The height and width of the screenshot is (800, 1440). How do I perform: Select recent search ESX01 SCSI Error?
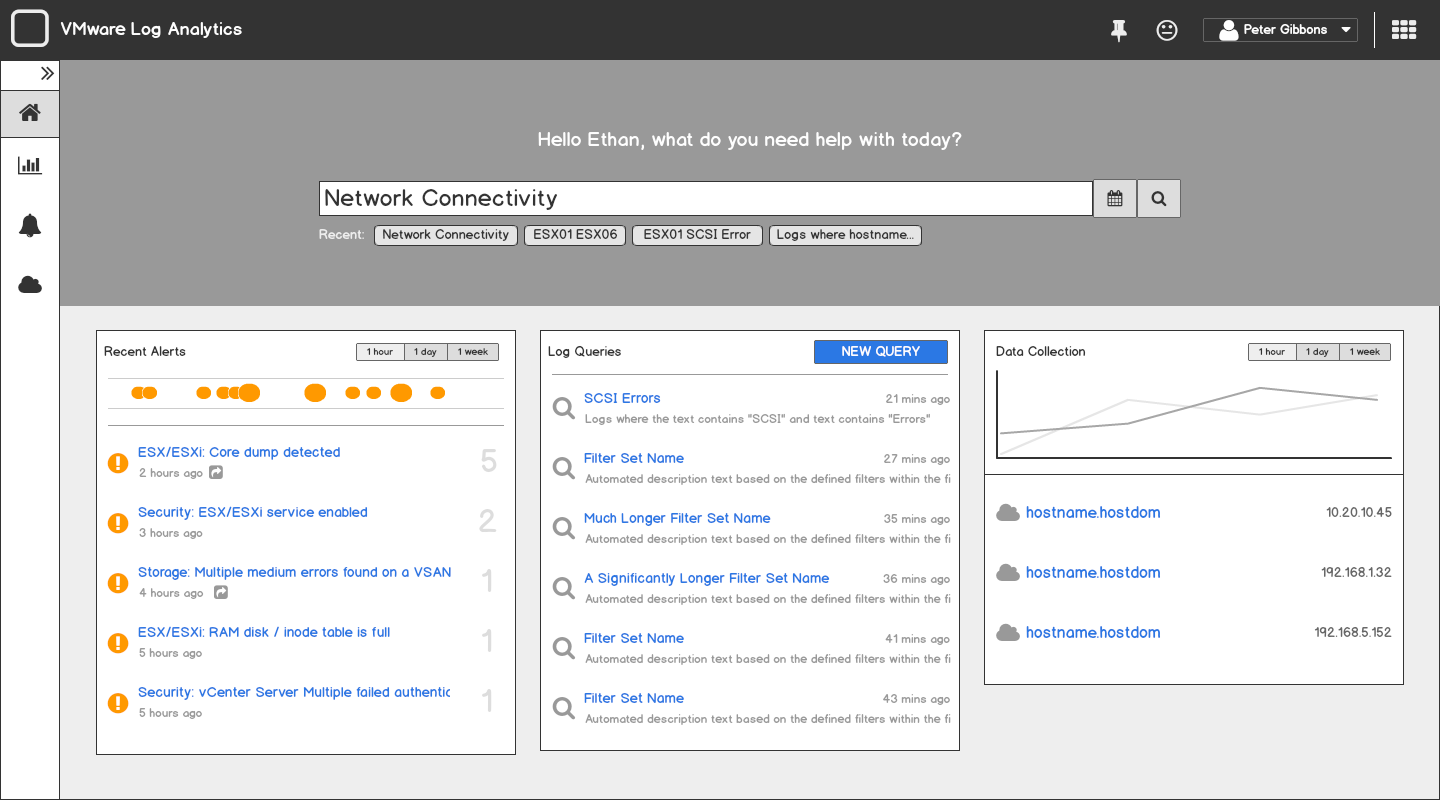[697, 235]
